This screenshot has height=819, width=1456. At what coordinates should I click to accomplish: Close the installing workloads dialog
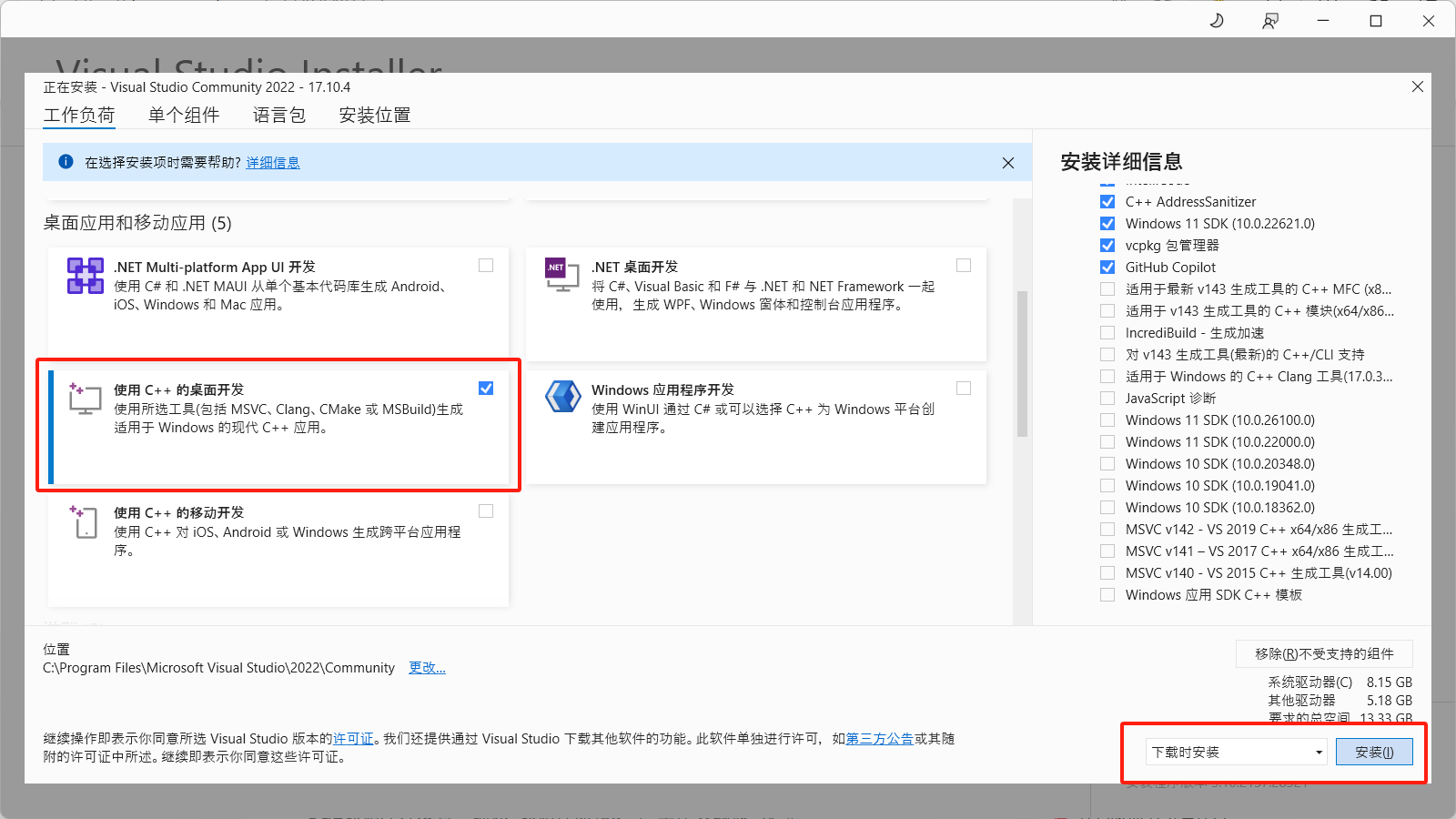[x=1418, y=86]
